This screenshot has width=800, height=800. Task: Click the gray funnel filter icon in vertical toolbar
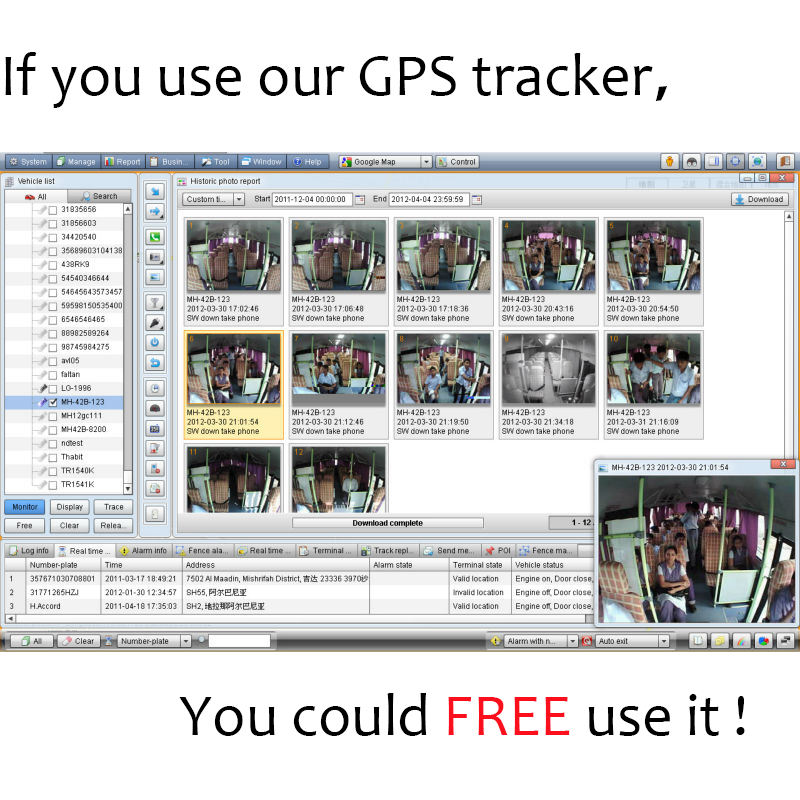pyautogui.click(x=155, y=303)
